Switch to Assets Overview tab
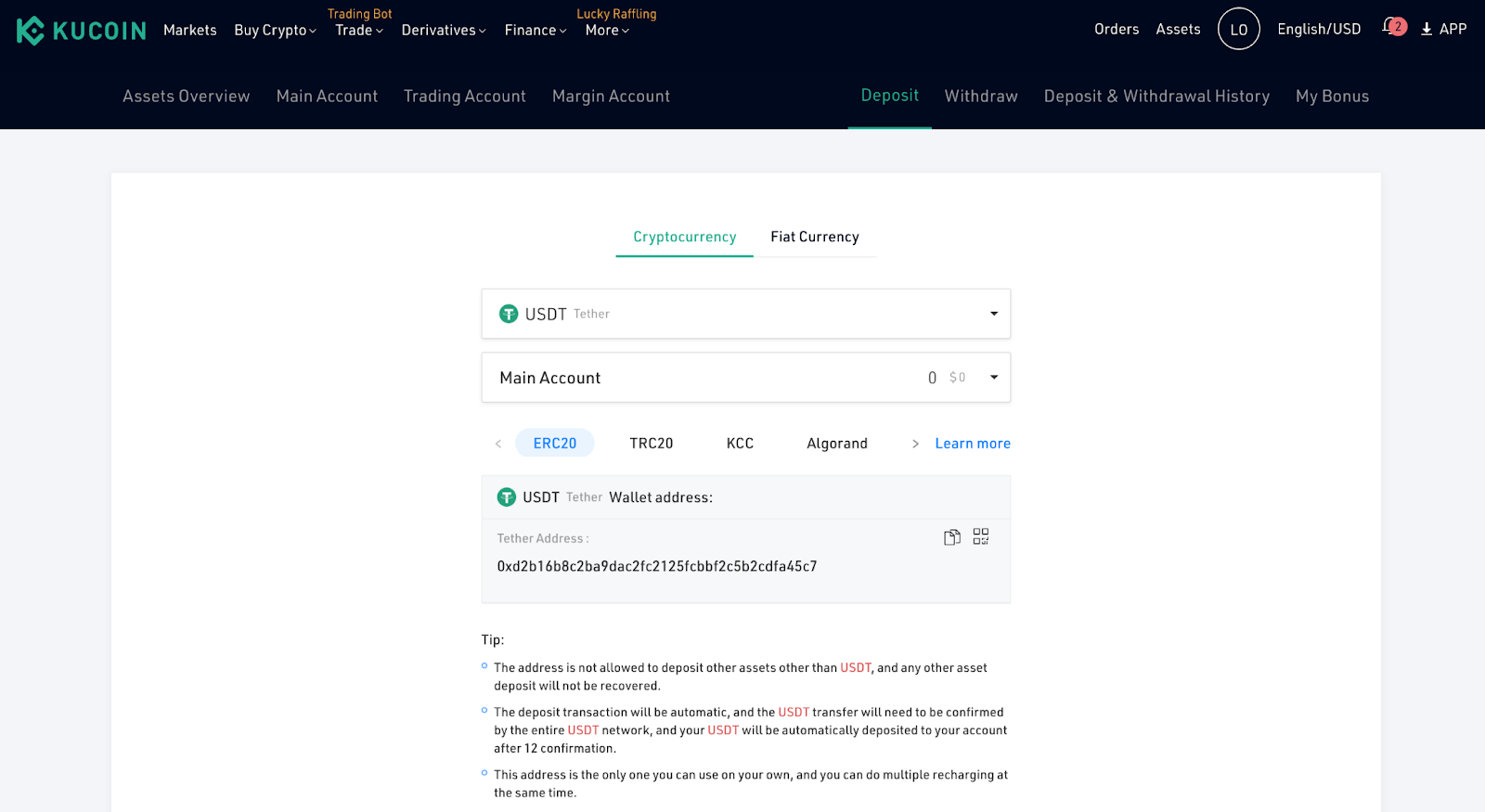The width and height of the screenshot is (1485, 812). pyautogui.click(x=187, y=96)
